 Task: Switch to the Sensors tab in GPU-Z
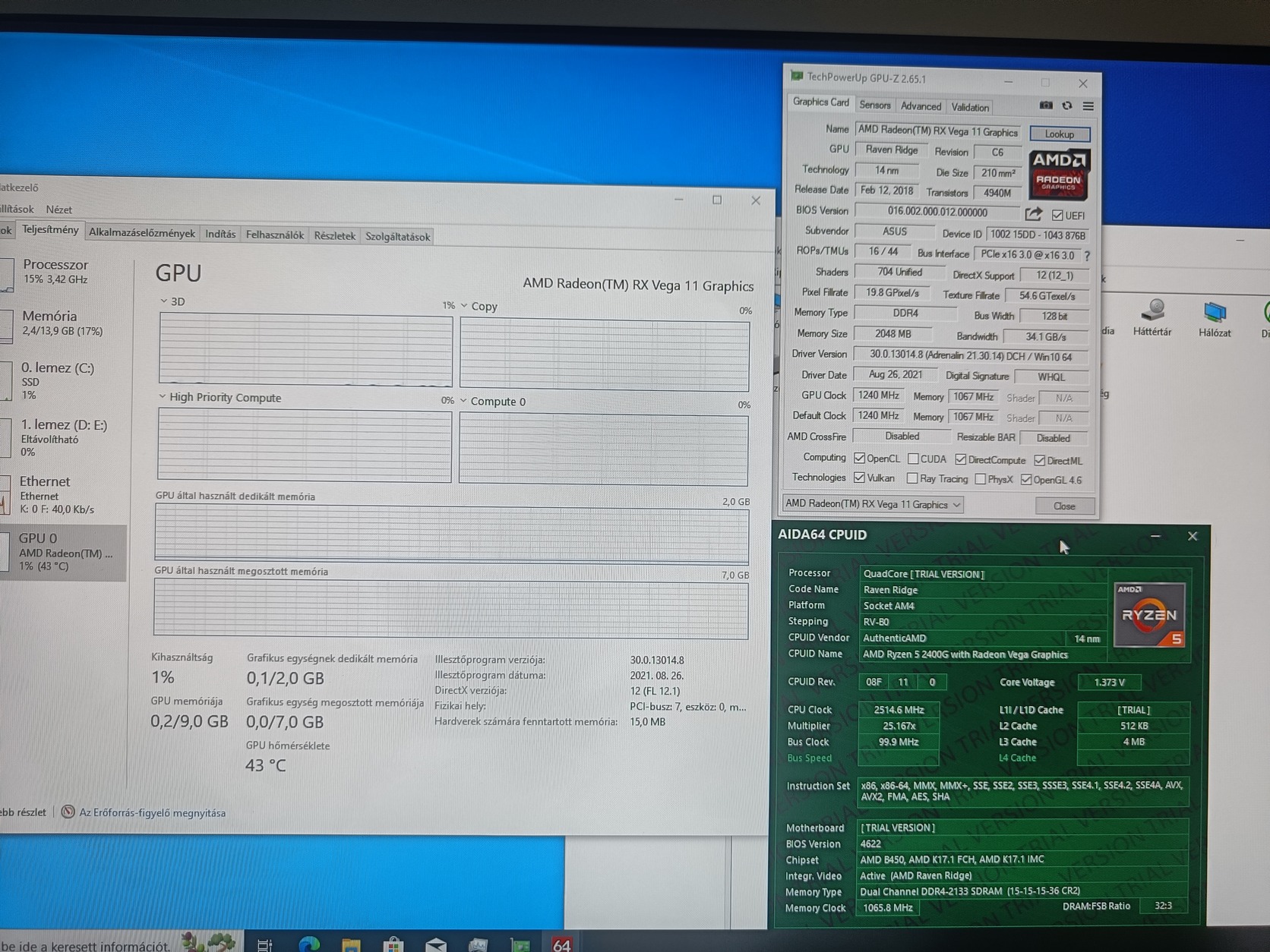click(x=875, y=105)
